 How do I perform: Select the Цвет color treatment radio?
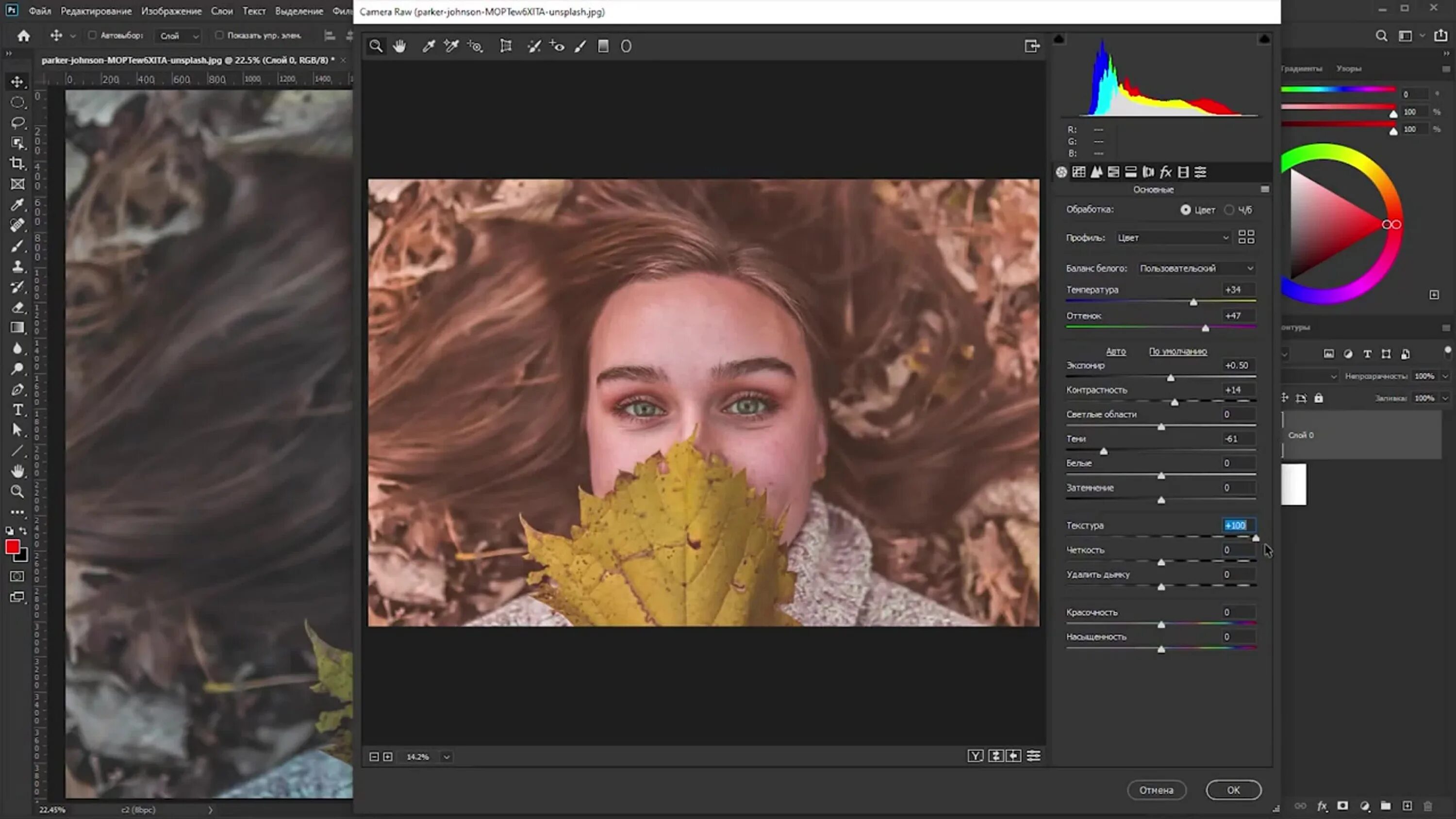[x=1185, y=210]
